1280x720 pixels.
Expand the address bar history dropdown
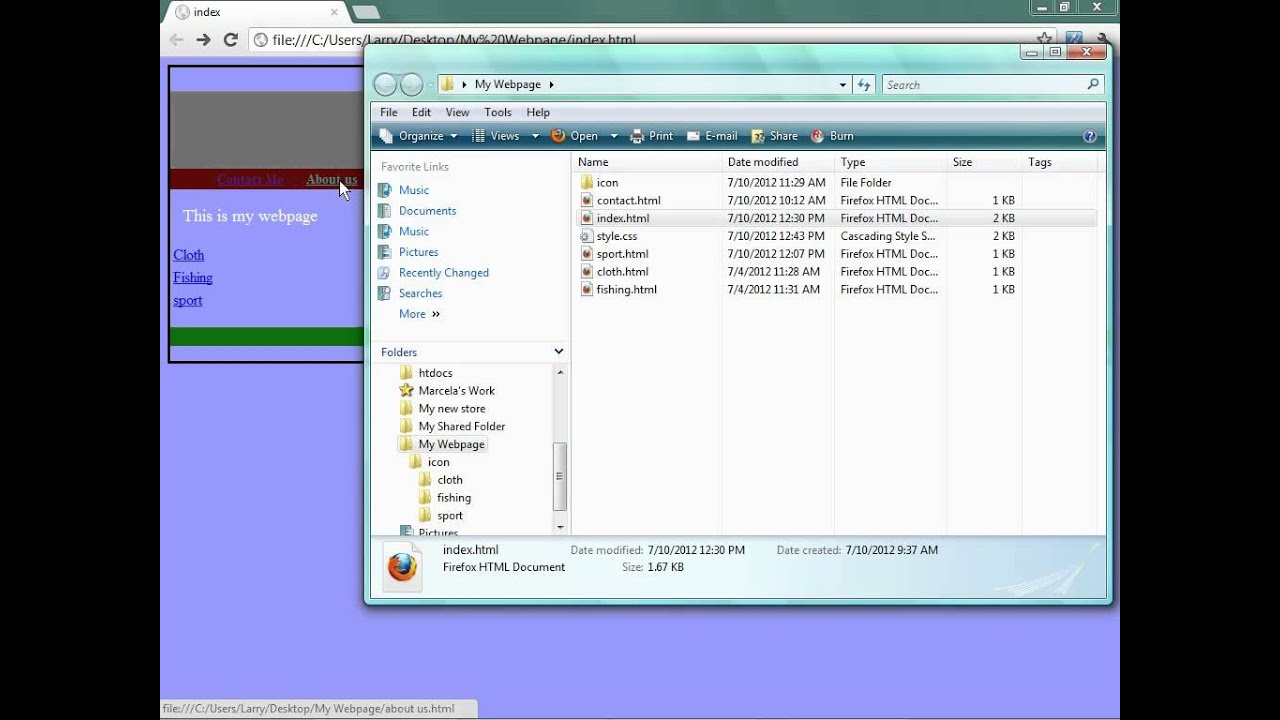pyautogui.click(x=843, y=85)
